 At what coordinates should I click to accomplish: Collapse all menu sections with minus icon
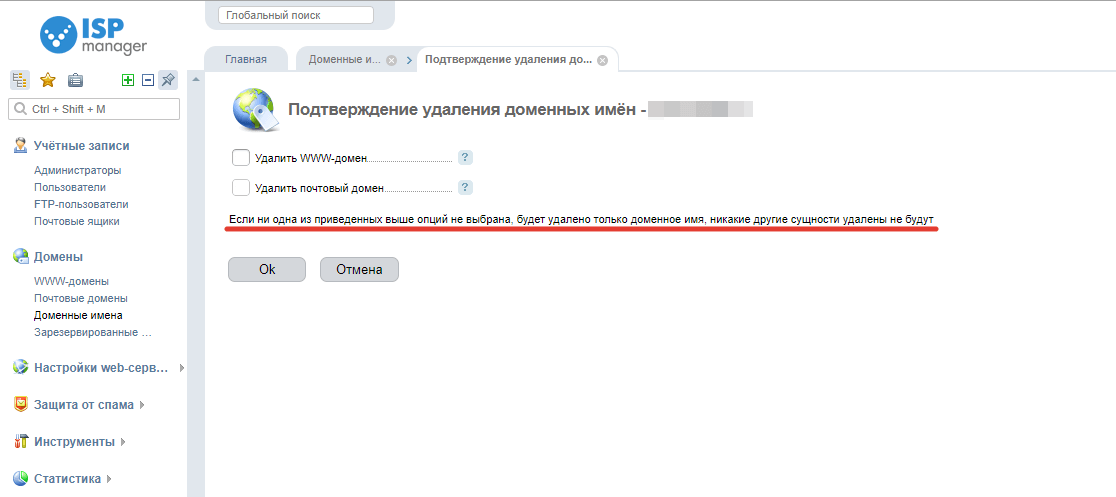click(148, 80)
